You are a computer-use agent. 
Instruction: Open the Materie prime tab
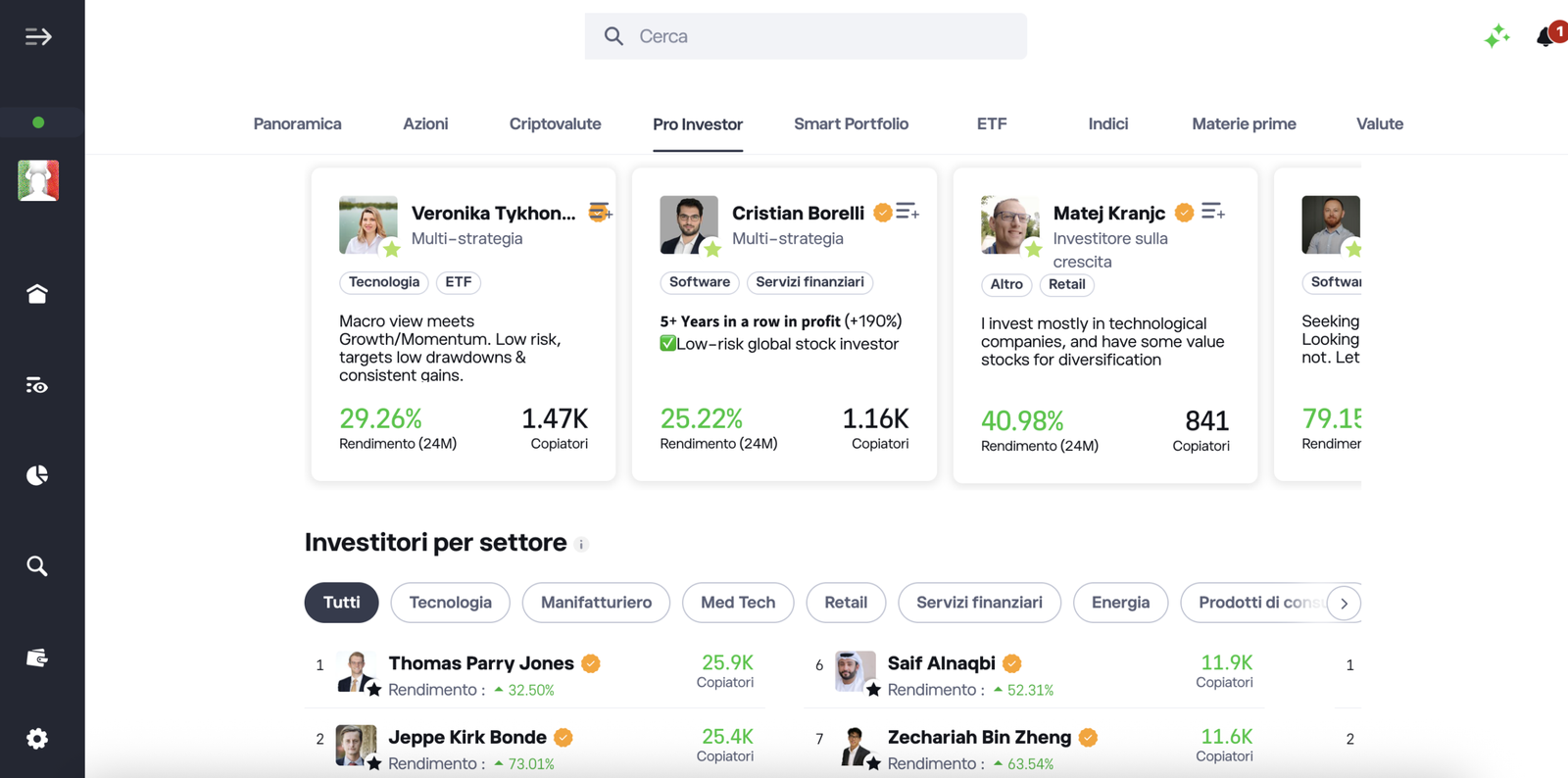[x=1244, y=123]
